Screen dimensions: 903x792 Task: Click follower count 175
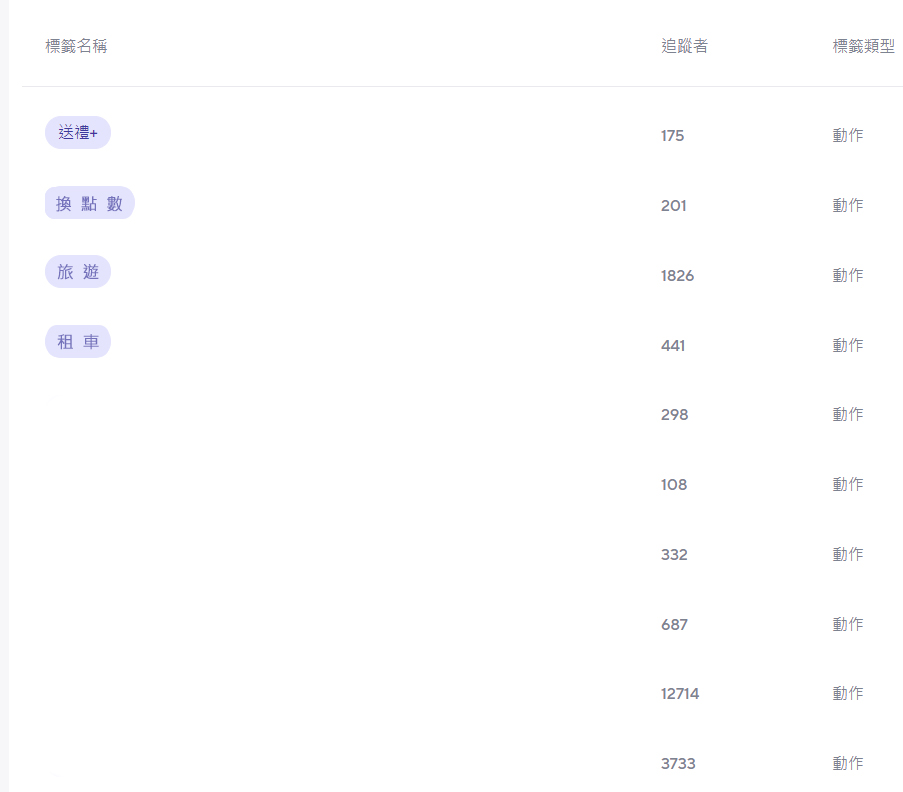pyautogui.click(x=672, y=136)
